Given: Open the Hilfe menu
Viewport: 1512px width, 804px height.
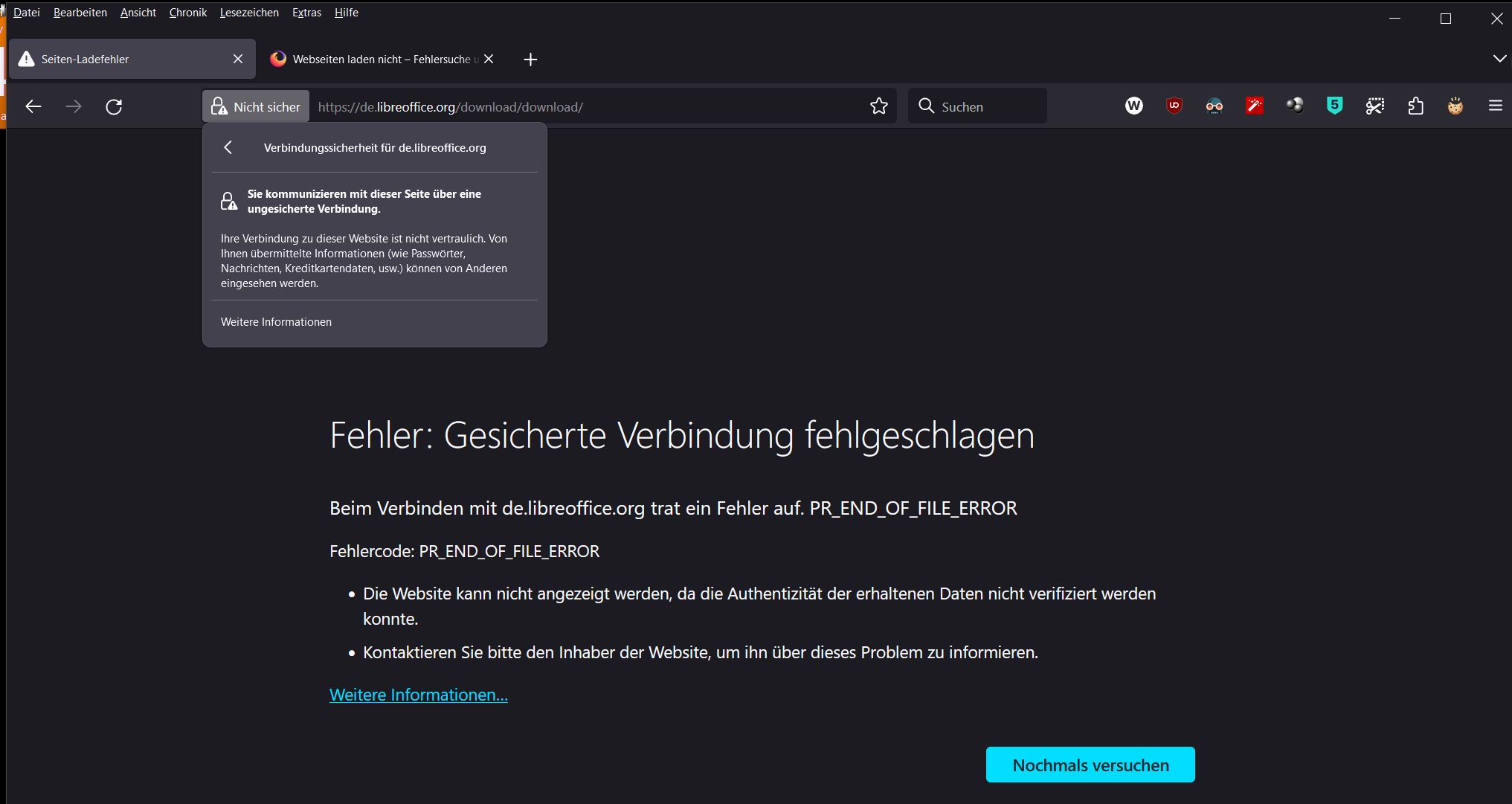Looking at the screenshot, I should (x=347, y=13).
